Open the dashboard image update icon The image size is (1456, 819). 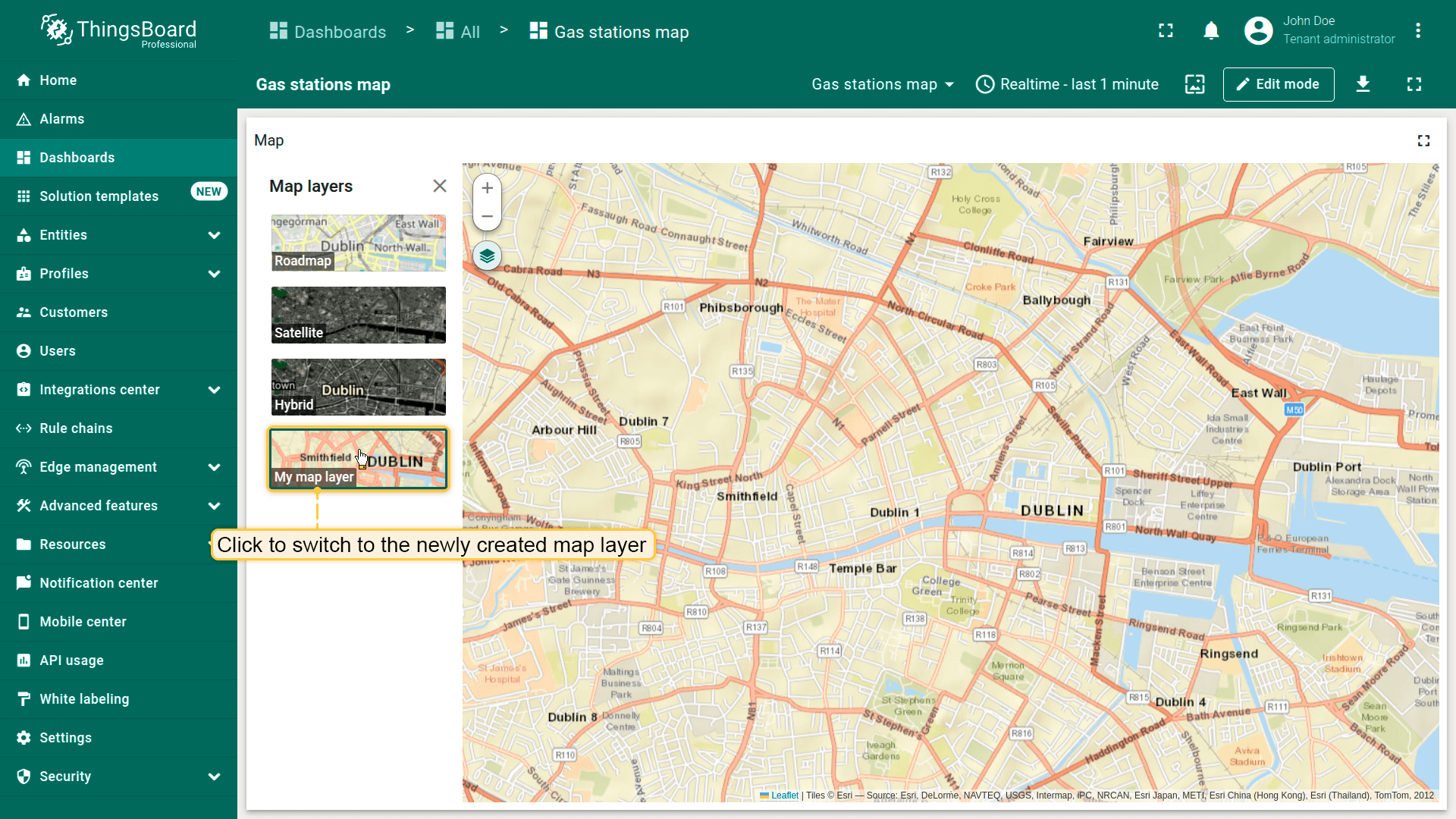[x=1194, y=84]
